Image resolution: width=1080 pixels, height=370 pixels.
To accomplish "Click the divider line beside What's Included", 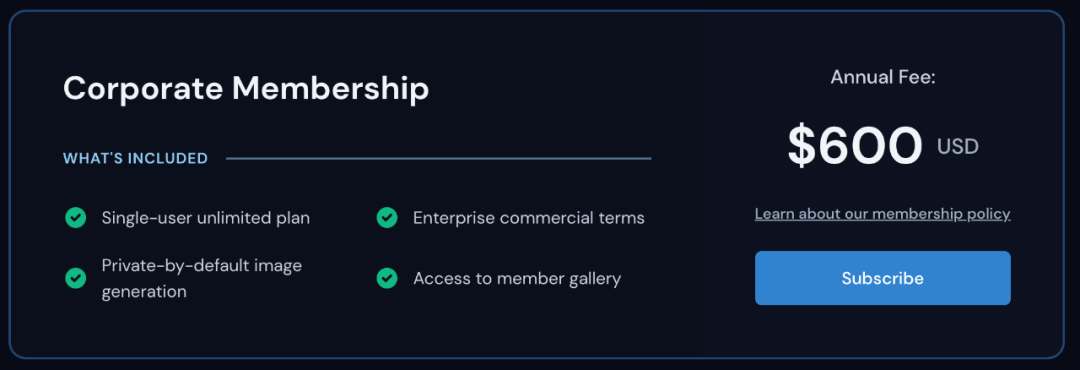I will (x=438, y=158).
